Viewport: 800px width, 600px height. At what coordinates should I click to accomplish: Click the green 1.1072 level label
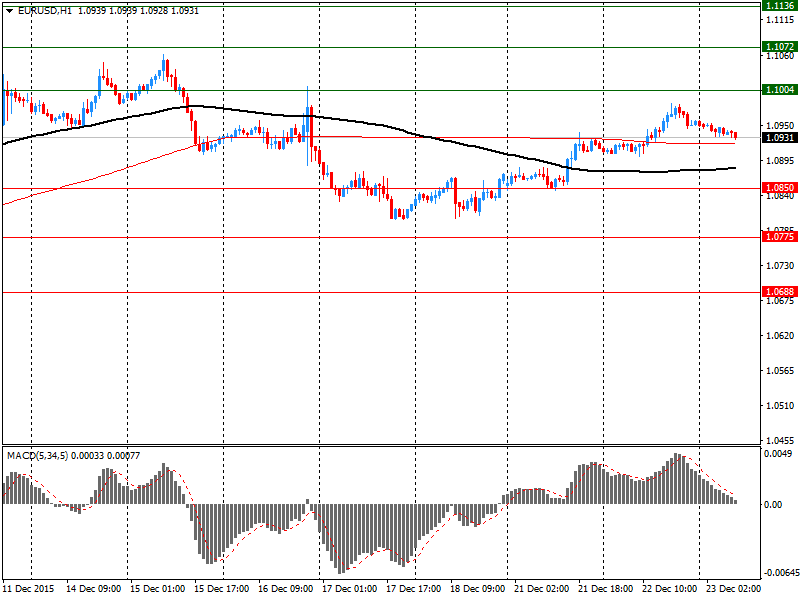[780, 47]
